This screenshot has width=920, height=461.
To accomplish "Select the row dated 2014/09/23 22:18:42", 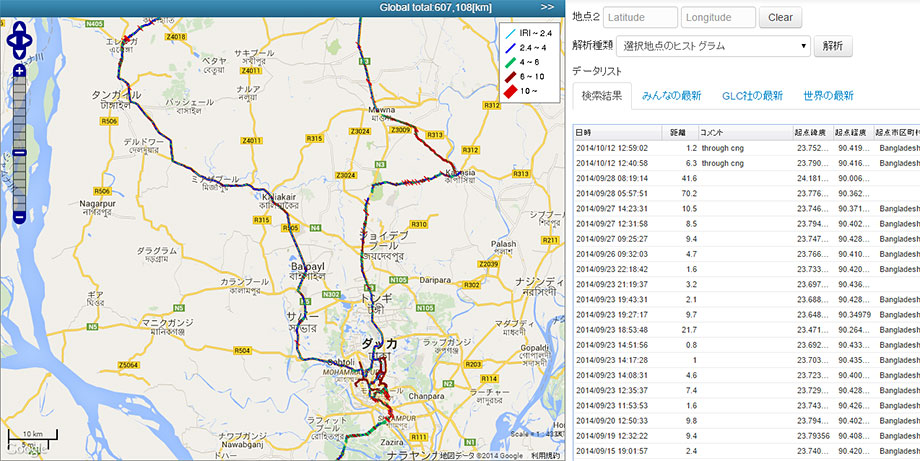I will tap(747, 269).
